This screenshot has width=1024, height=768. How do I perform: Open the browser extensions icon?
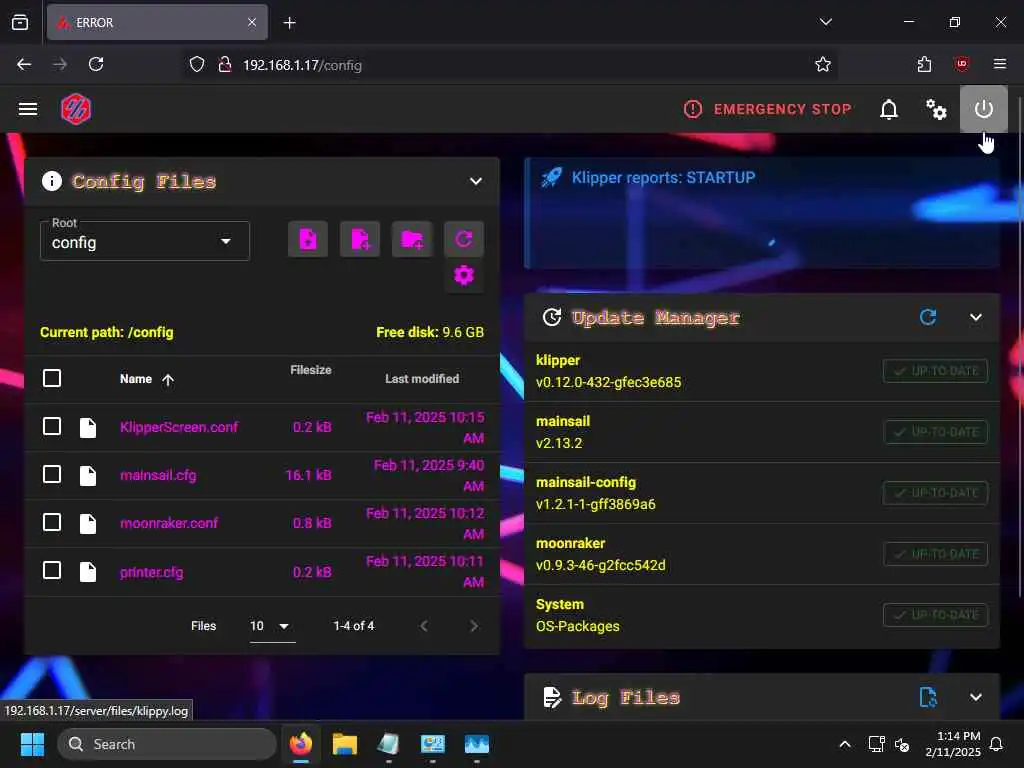click(x=924, y=64)
